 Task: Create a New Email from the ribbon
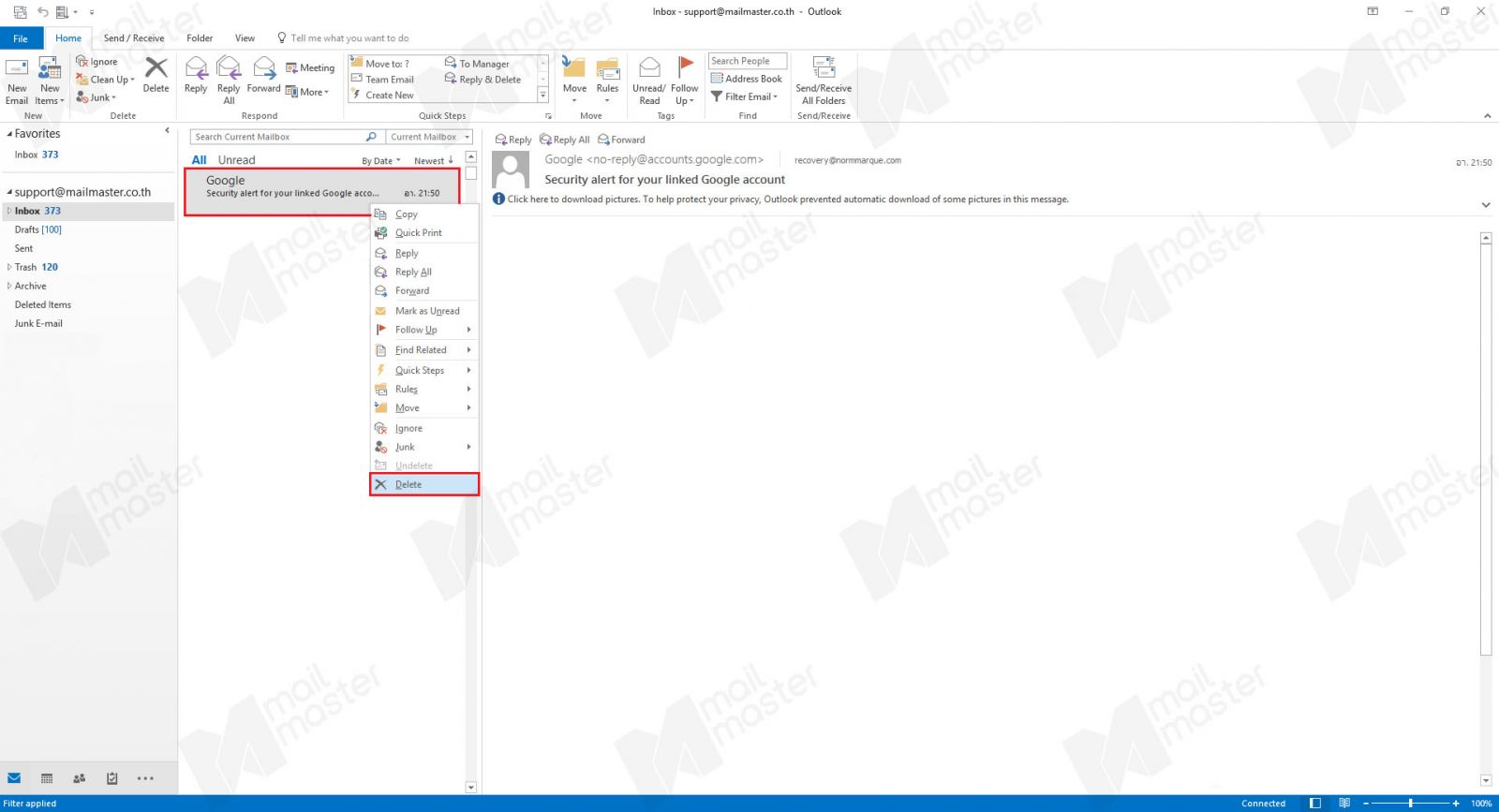pyautogui.click(x=17, y=81)
